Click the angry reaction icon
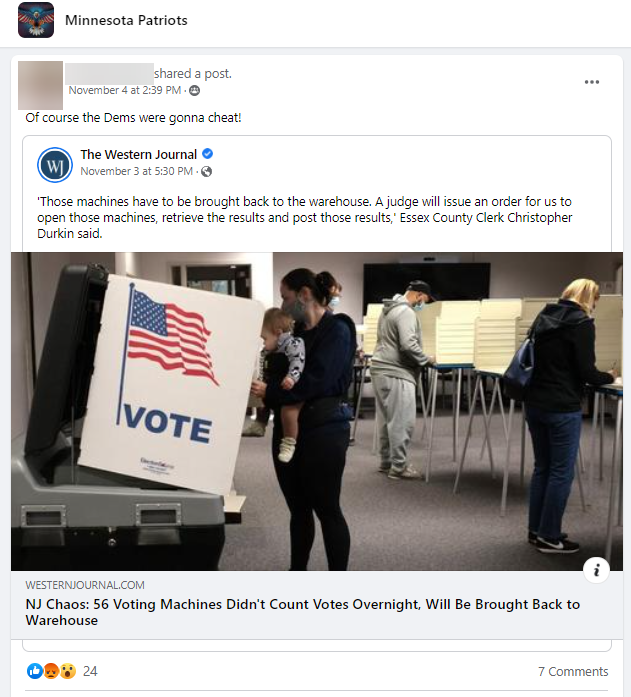The height and width of the screenshot is (697, 631). click(x=51, y=671)
